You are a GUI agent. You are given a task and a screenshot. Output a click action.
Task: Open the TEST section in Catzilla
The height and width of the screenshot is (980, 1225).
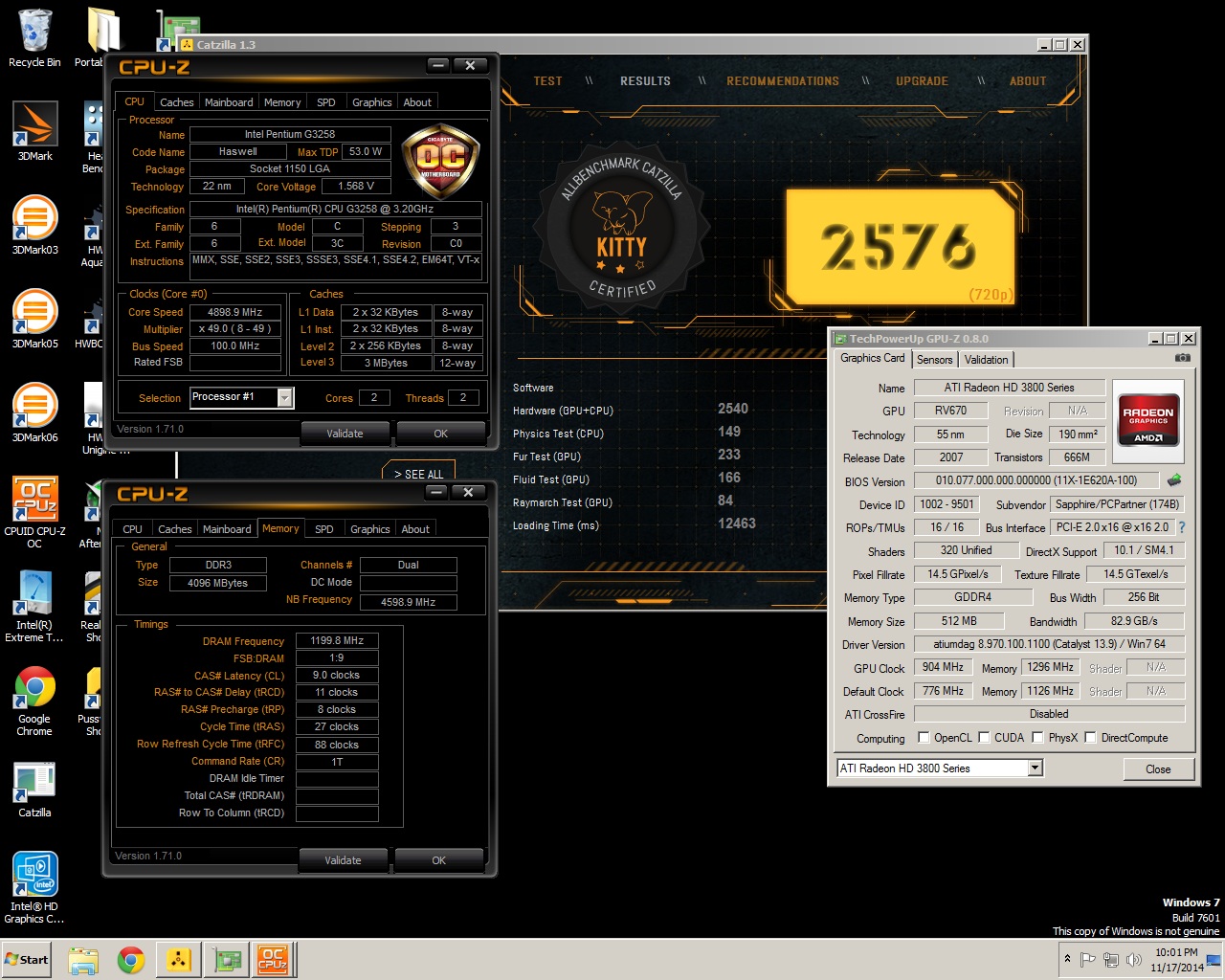[547, 81]
